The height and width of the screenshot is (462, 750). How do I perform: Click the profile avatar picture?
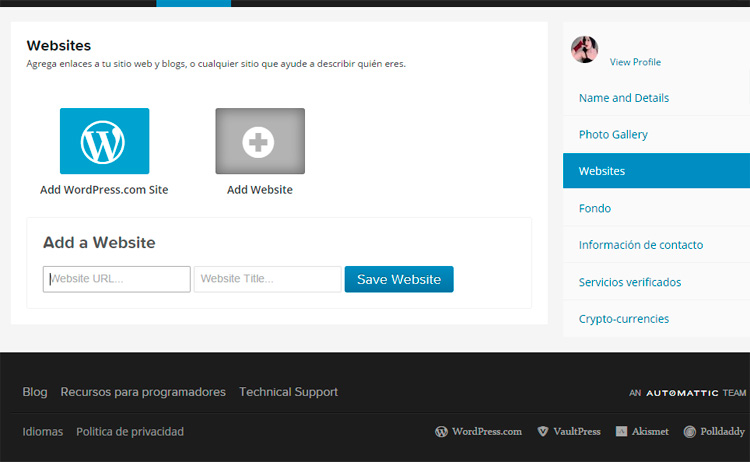[x=584, y=49]
